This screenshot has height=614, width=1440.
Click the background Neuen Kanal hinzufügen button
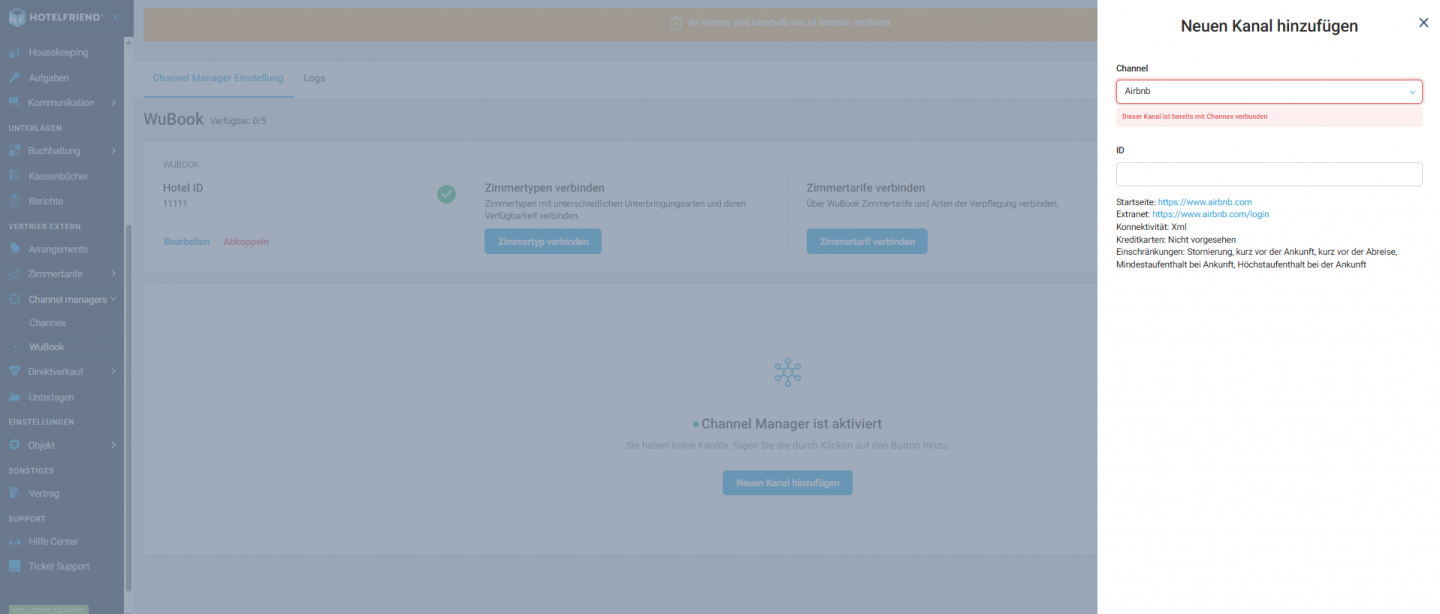click(x=788, y=483)
